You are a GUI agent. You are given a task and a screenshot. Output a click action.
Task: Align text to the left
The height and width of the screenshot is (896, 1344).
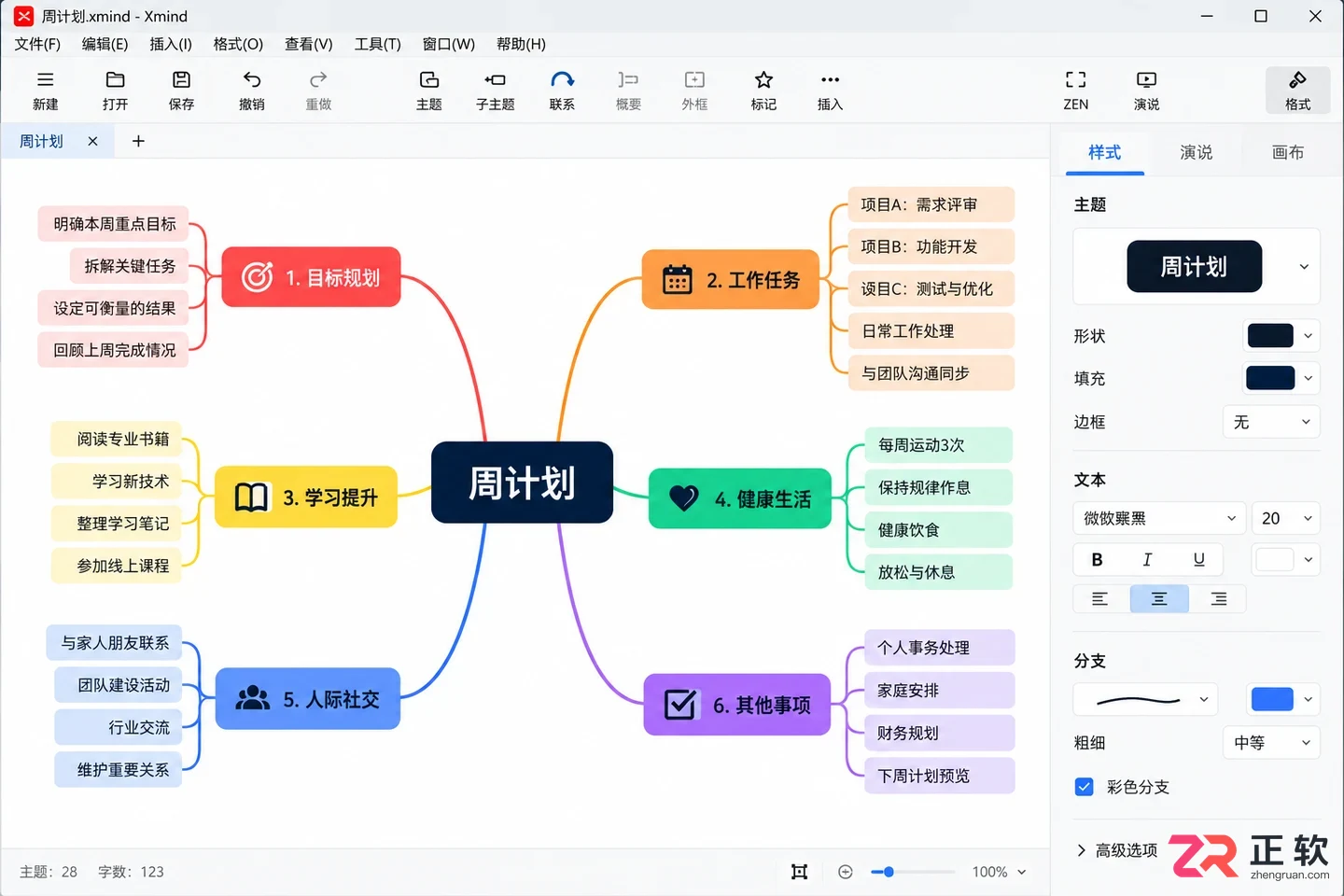[1099, 599]
